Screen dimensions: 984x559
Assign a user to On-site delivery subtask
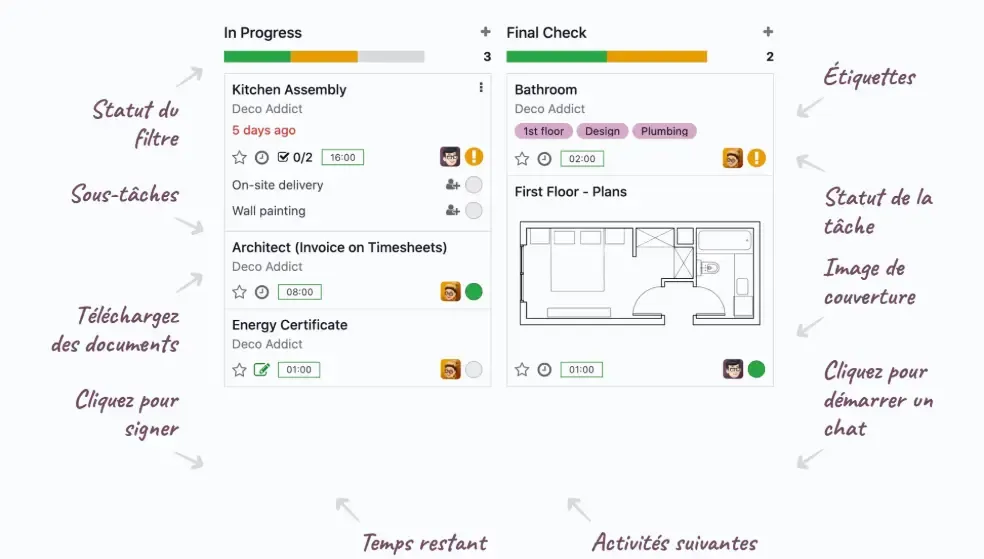click(x=452, y=185)
